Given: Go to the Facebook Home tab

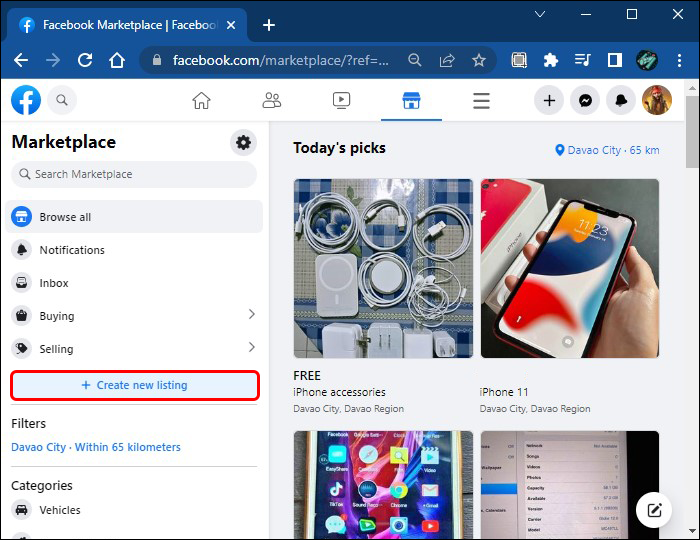Looking at the screenshot, I should coord(201,100).
